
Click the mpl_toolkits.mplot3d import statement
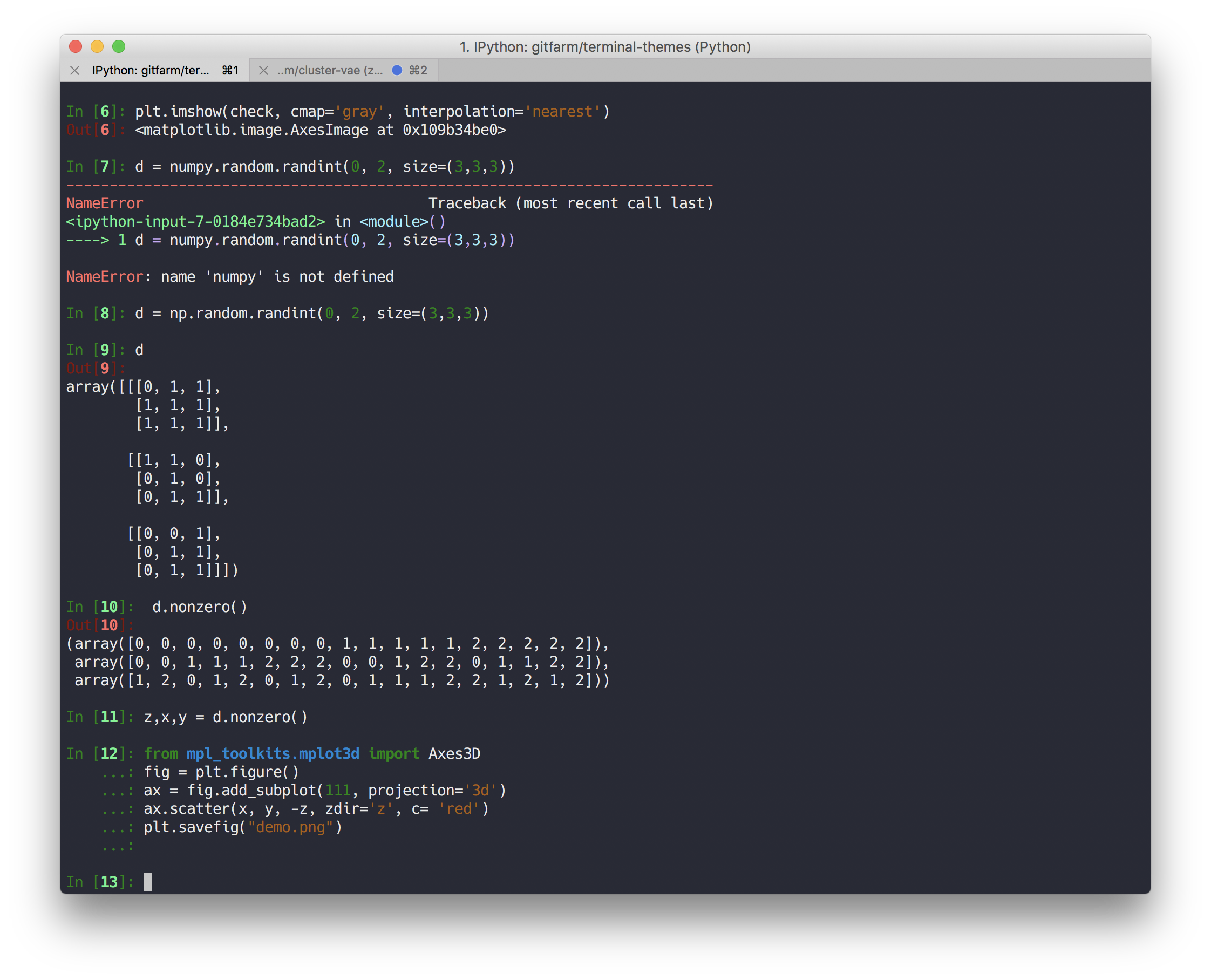[x=272, y=753]
